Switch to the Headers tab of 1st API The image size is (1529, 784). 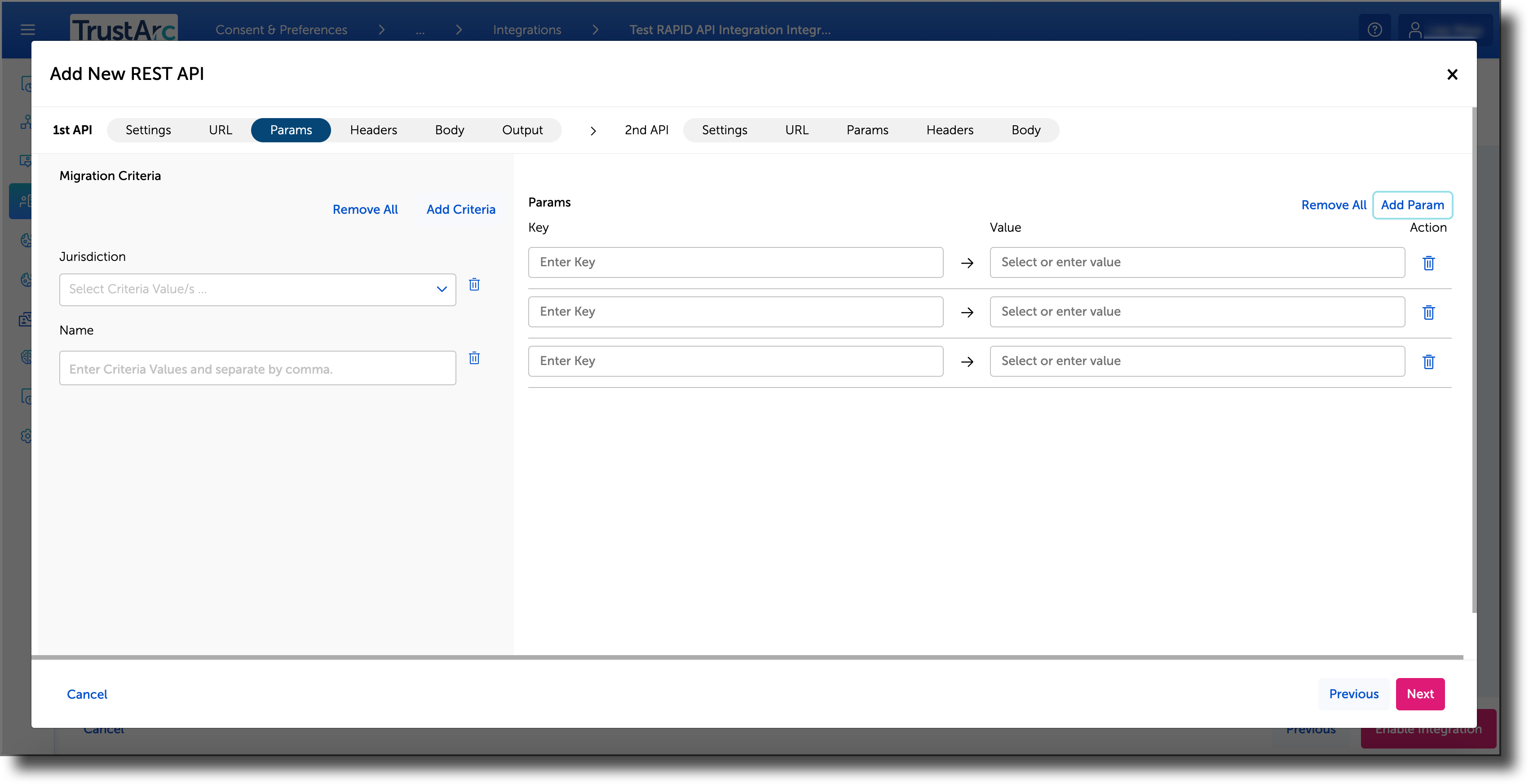(x=373, y=130)
